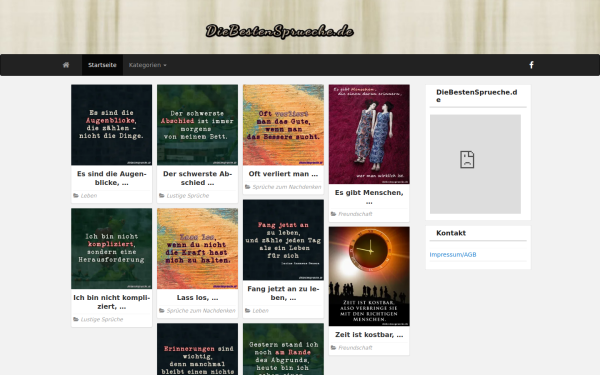Select the Startseite nav item
The image size is (600, 375).
[x=102, y=65]
